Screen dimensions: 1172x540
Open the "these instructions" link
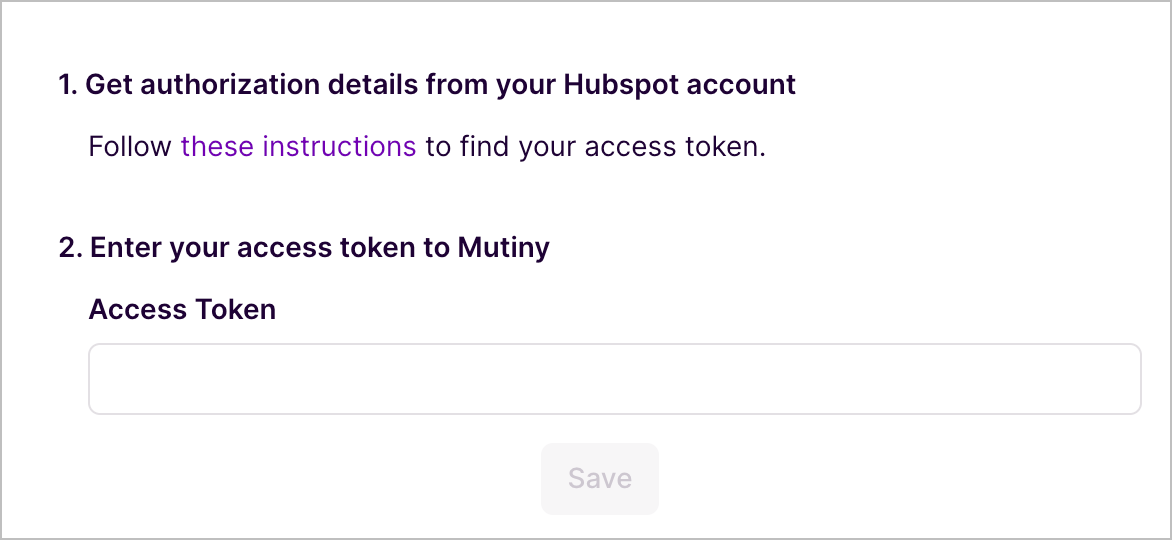click(298, 147)
